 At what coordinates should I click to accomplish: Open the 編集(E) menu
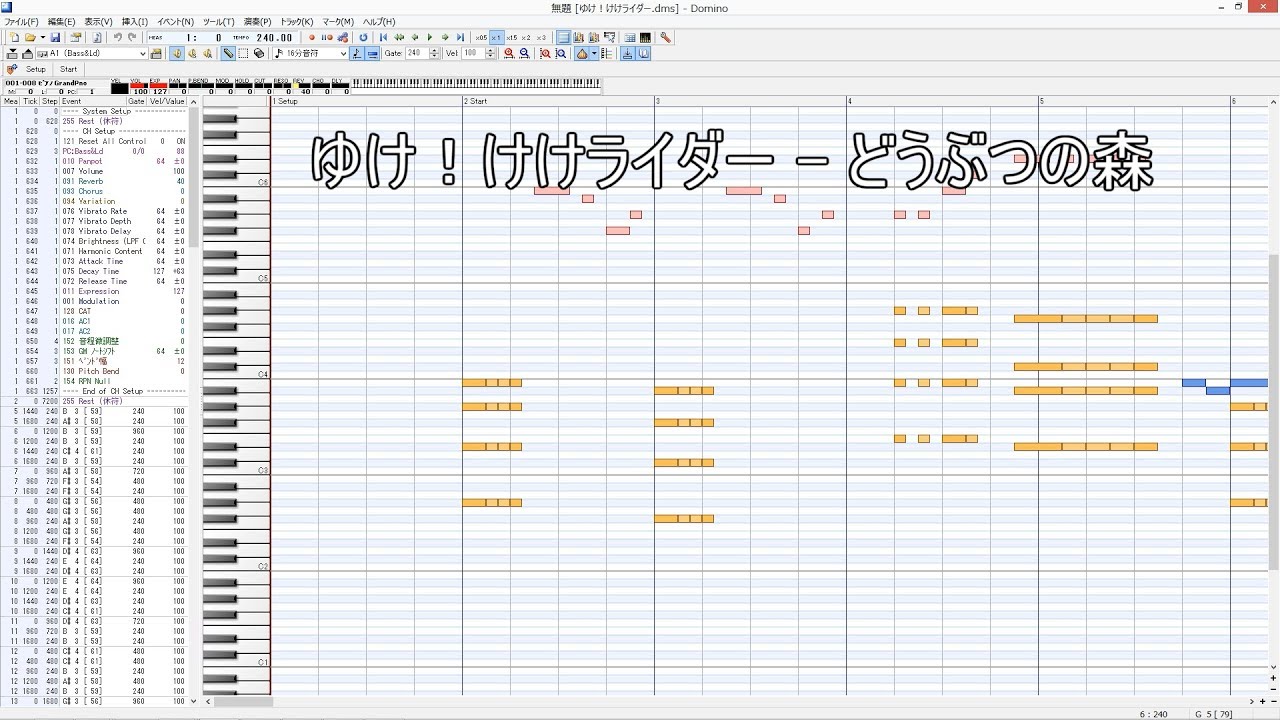pyautogui.click(x=61, y=22)
